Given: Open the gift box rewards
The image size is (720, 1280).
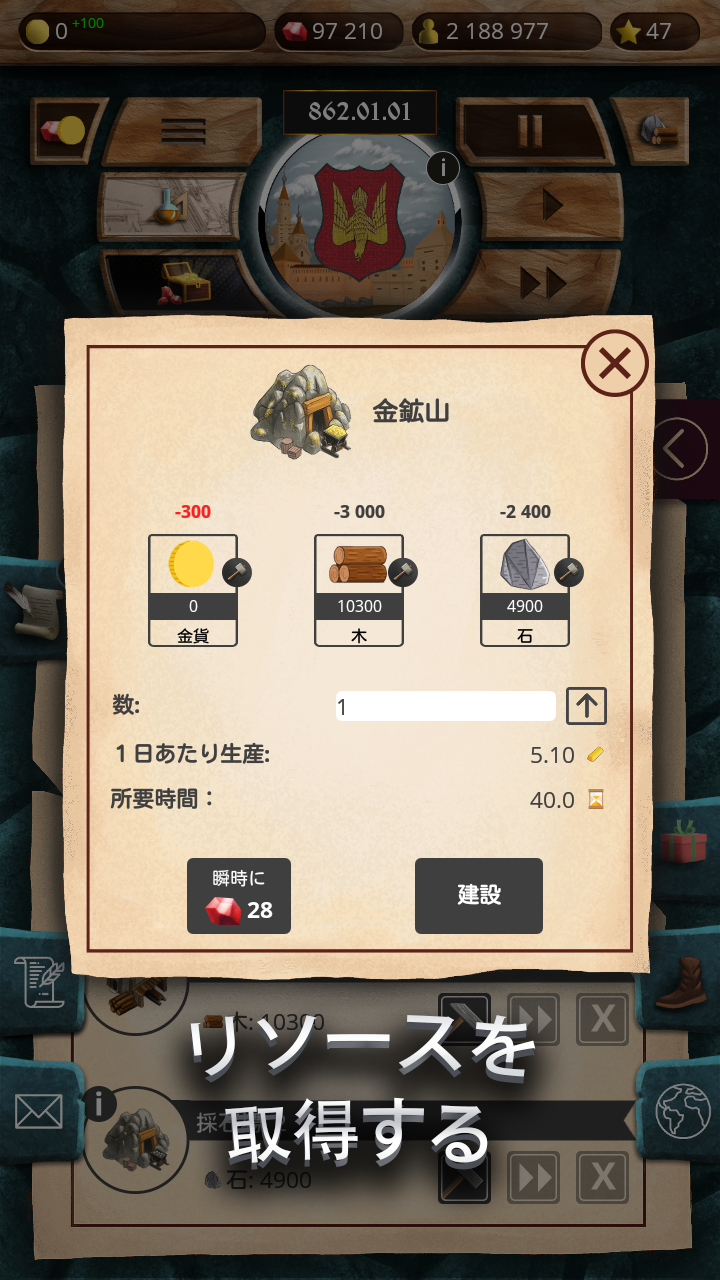Looking at the screenshot, I should coord(684,842).
